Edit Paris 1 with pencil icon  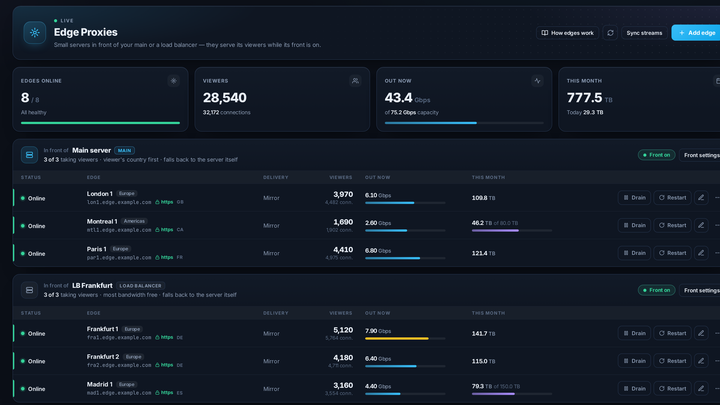pyautogui.click(x=701, y=253)
